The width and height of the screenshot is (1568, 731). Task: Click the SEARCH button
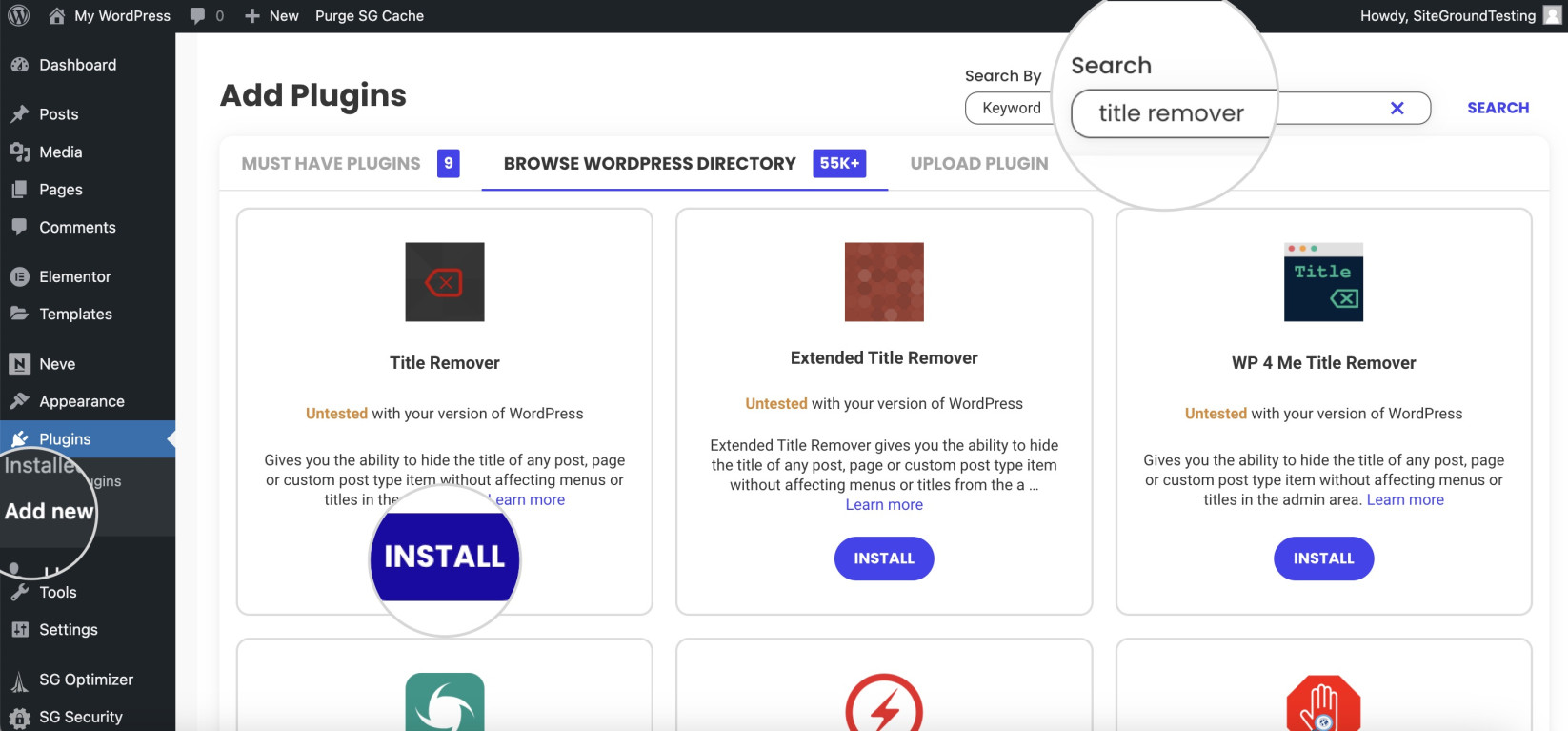1498,108
